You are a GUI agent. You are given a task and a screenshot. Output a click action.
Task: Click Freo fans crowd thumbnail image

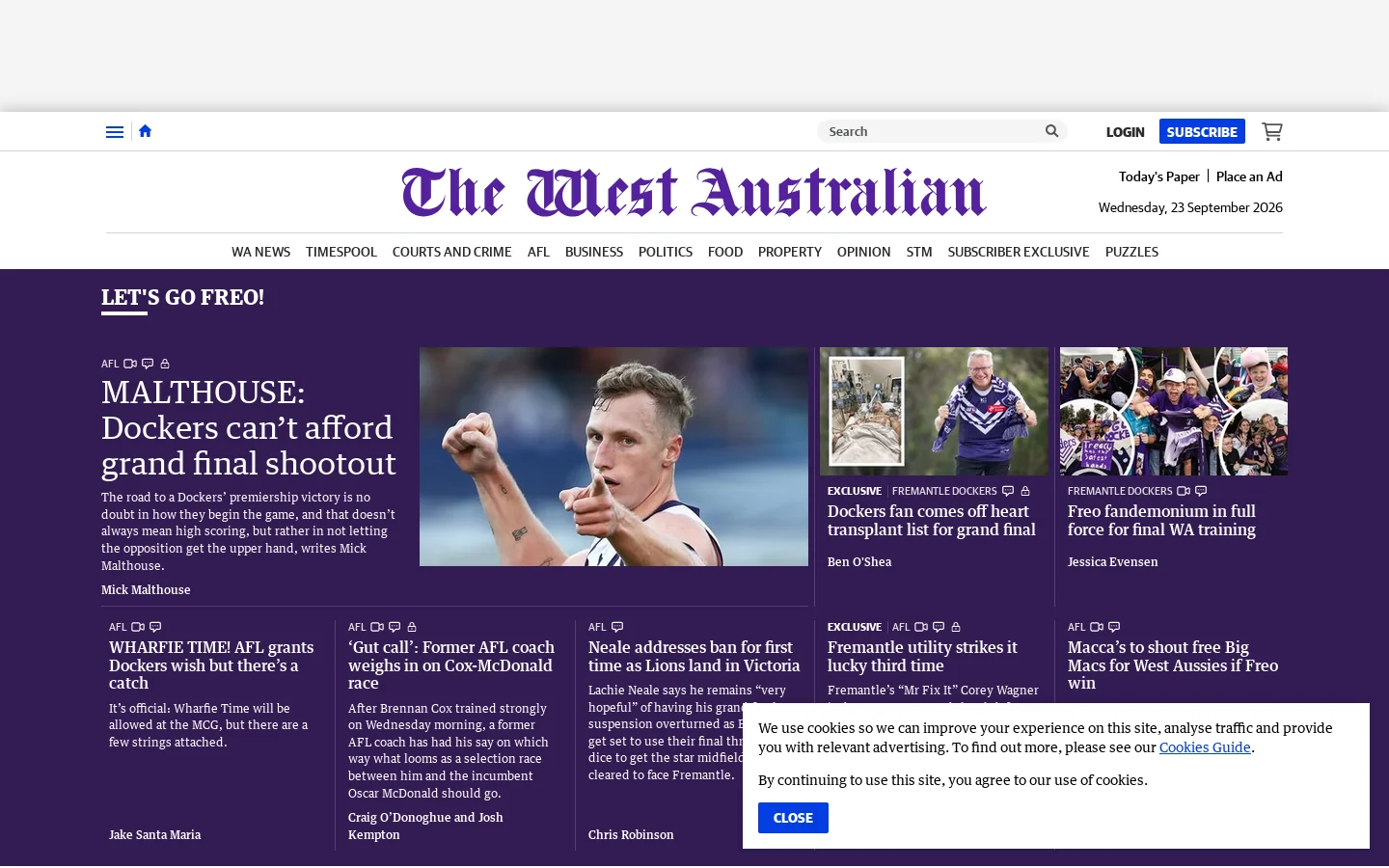click(x=1174, y=411)
